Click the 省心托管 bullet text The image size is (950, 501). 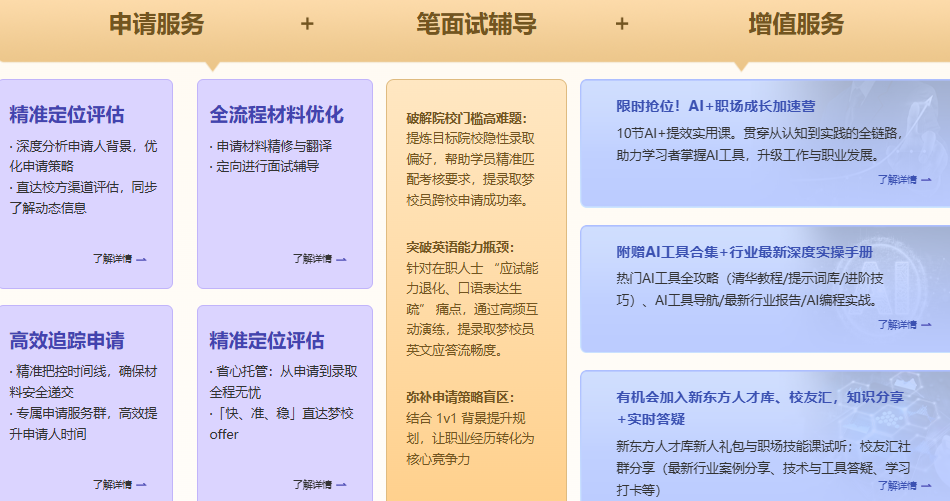tap(284, 382)
